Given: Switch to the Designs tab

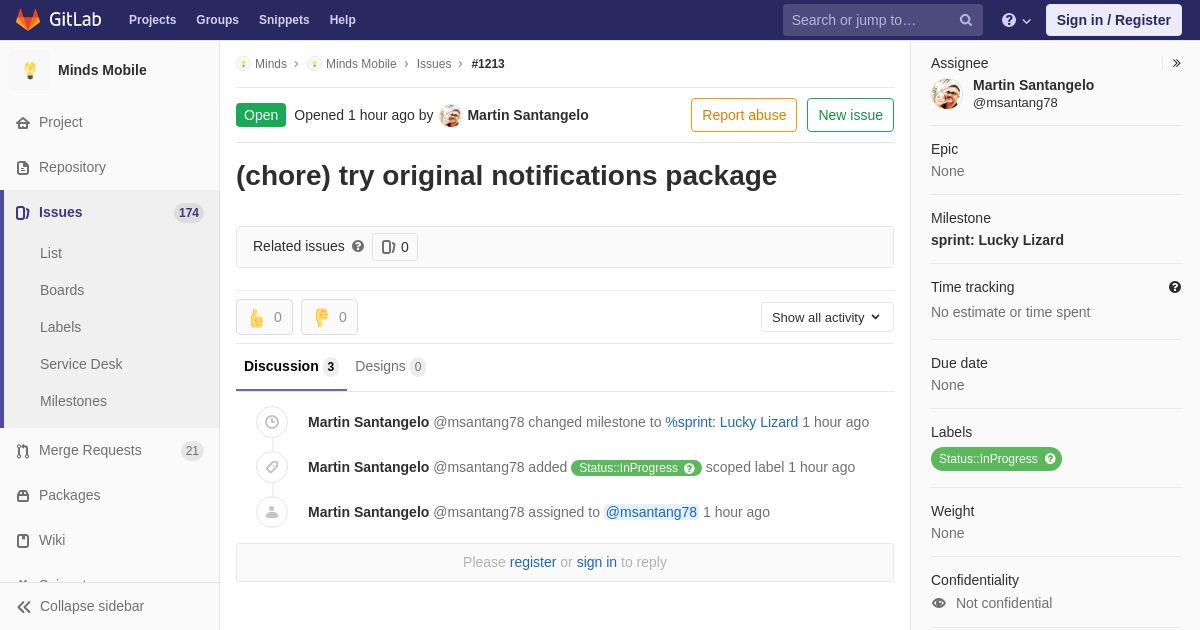Looking at the screenshot, I should pyautogui.click(x=390, y=366).
